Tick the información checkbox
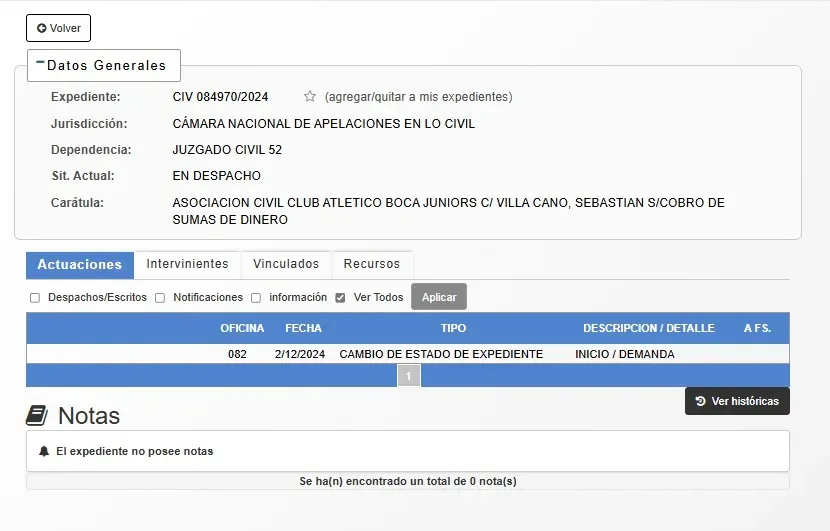Screen dimensions: 830x531 click(256, 298)
